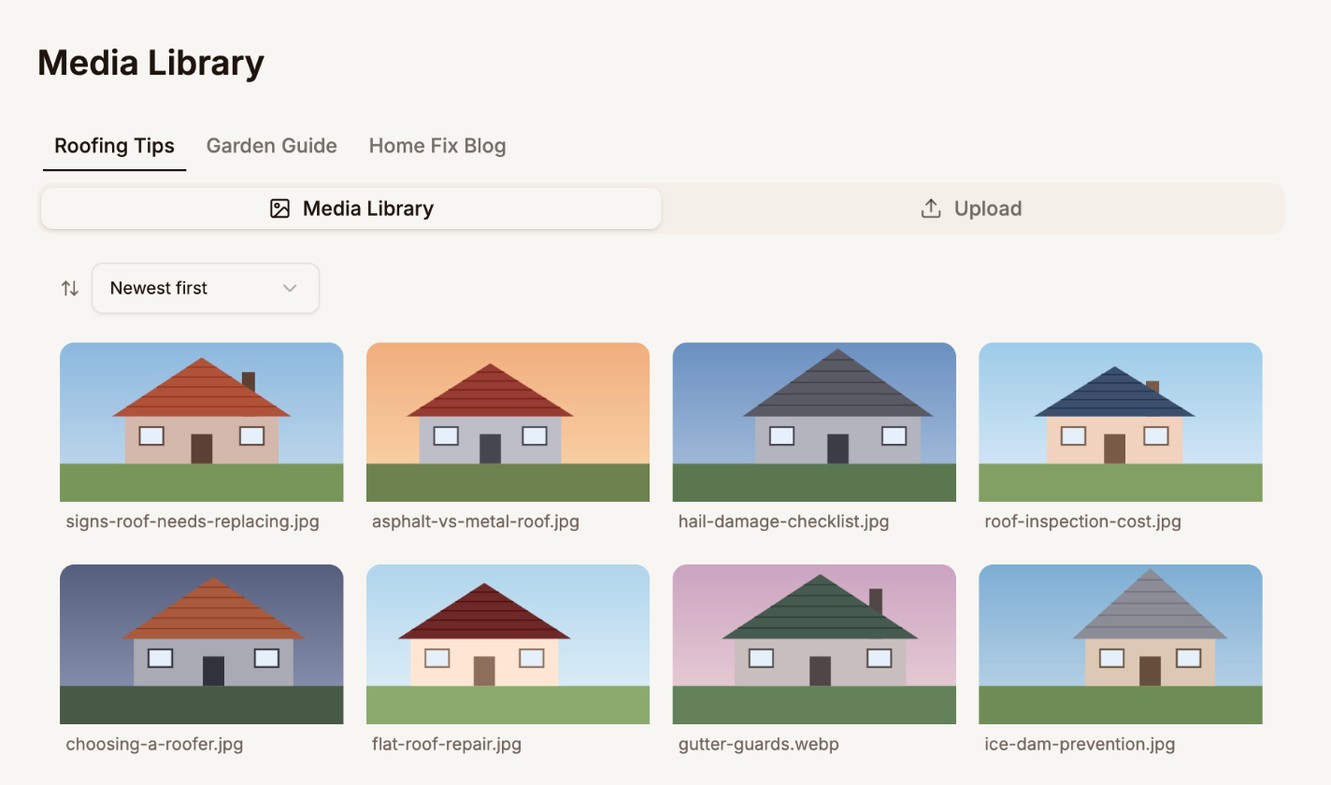Select the Media Library view tab
The width and height of the screenshot is (1331, 785).
pyautogui.click(x=351, y=208)
